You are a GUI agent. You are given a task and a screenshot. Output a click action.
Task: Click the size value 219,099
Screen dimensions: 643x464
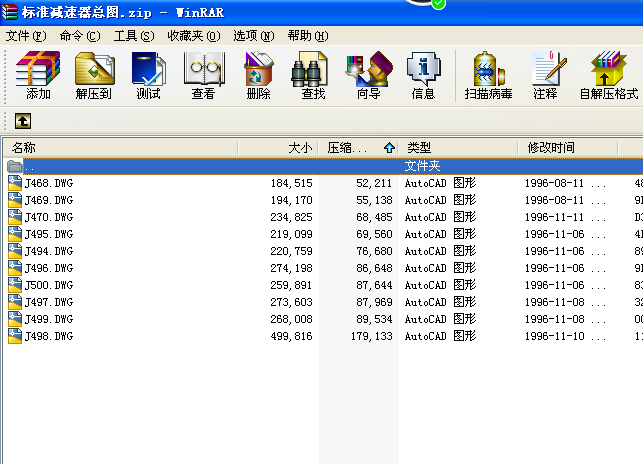pos(292,234)
